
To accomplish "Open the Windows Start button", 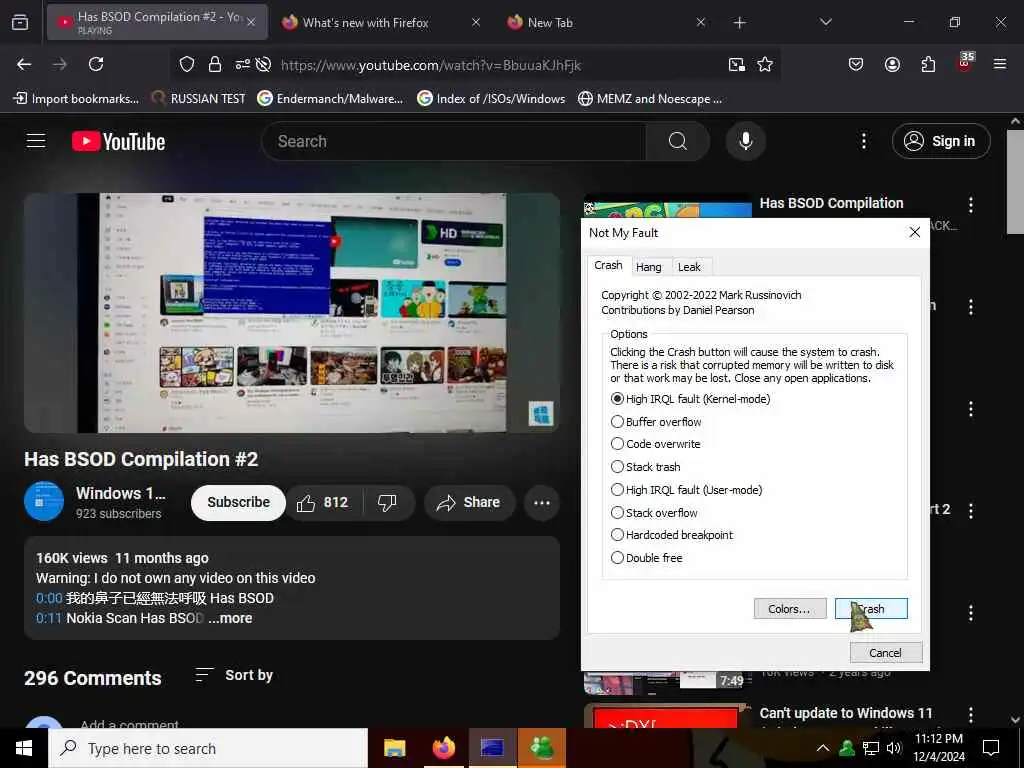I will 24,748.
